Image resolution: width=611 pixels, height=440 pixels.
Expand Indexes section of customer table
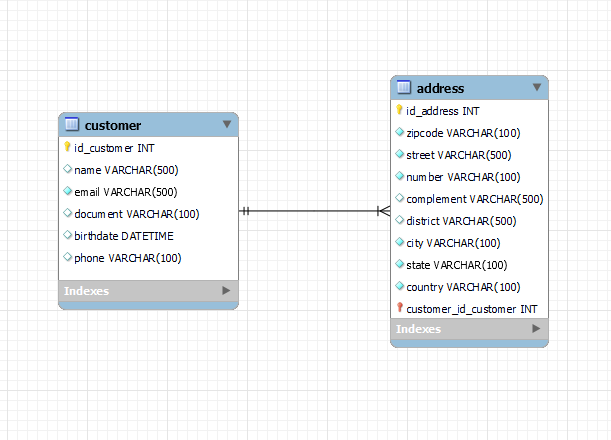[x=226, y=290]
